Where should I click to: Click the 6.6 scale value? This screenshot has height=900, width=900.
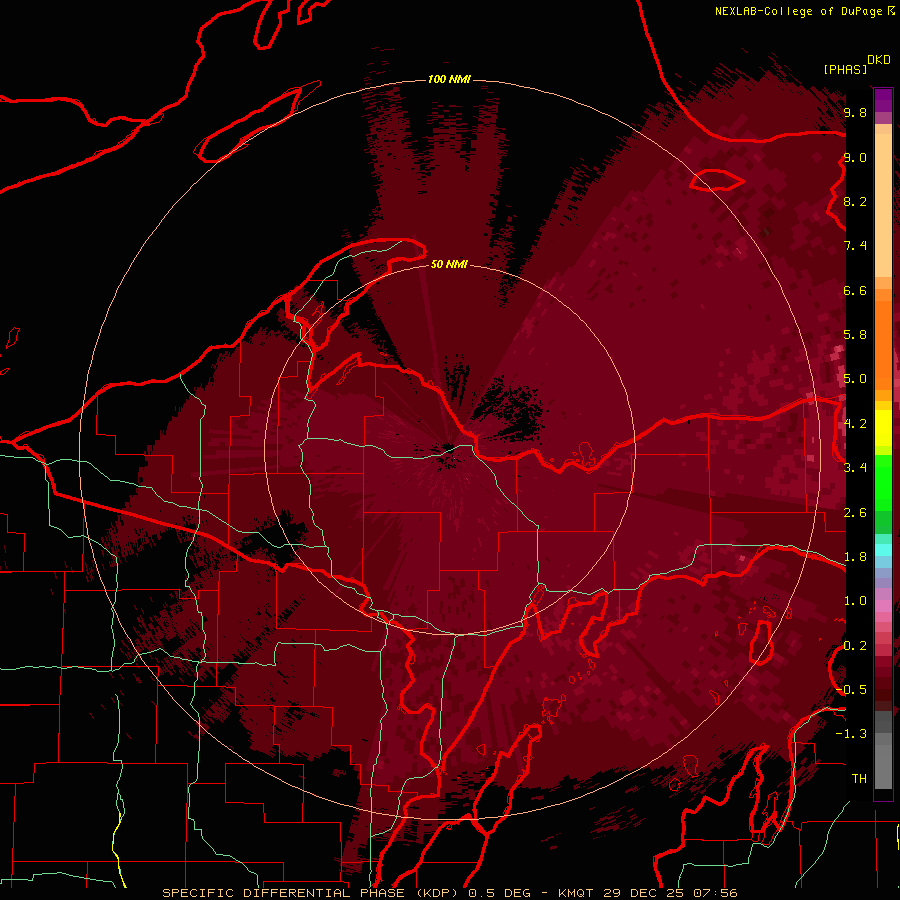click(x=855, y=290)
